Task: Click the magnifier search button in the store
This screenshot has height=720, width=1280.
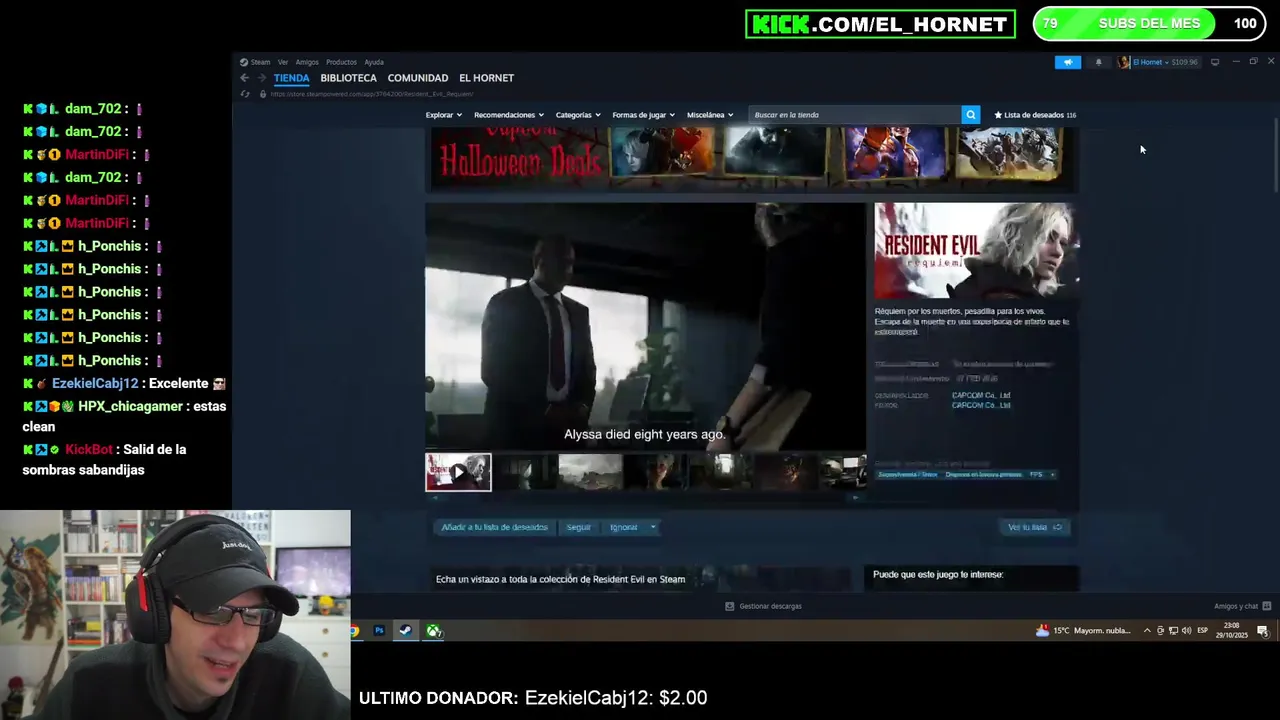Action: click(x=970, y=115)
